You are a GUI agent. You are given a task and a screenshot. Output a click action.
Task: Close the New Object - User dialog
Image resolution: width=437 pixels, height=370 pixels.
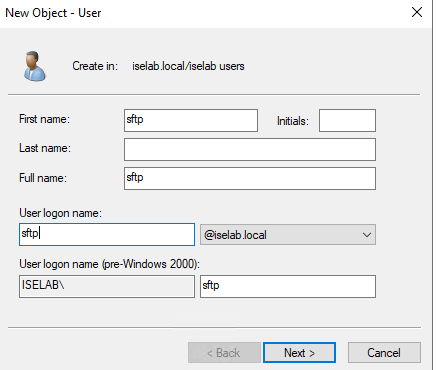pos(417,12)
